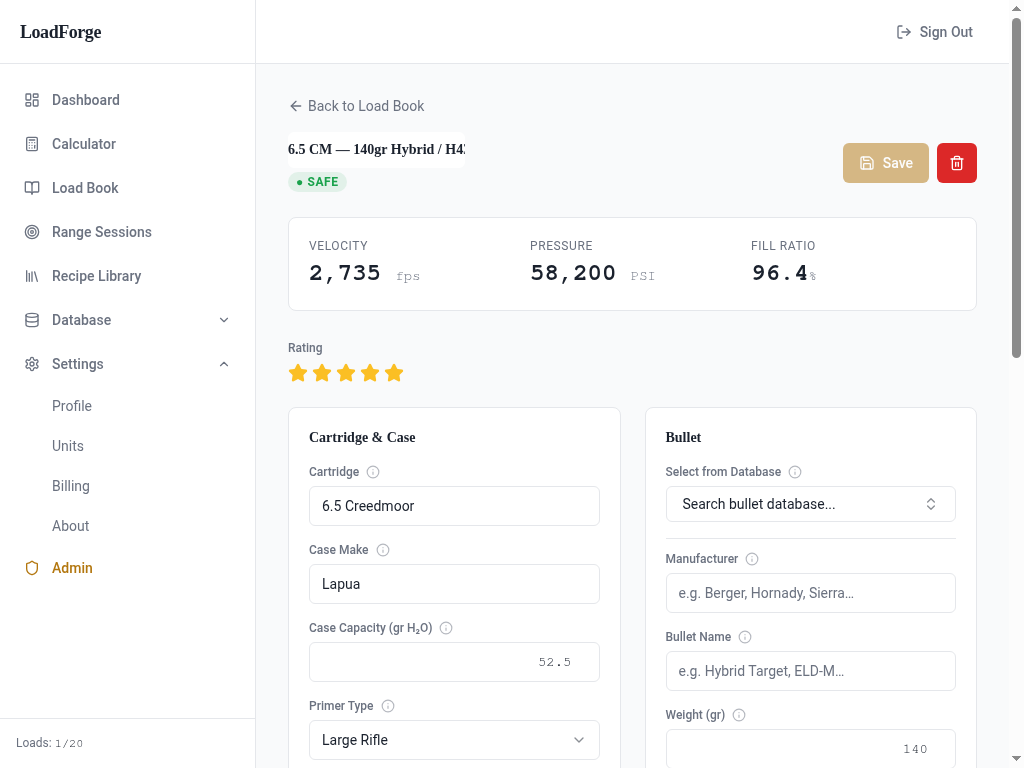Click the Load Book open-book icon

(x=32, y=188)
